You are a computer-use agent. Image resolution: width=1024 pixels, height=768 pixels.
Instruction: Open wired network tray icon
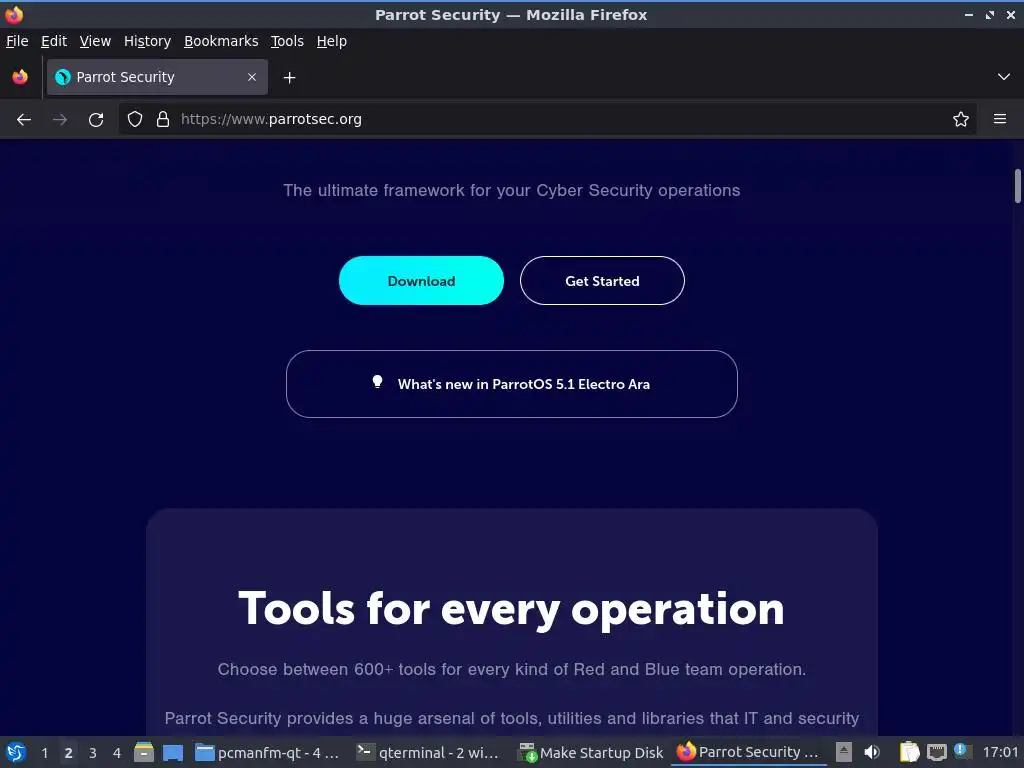click(x=936, y=752)
